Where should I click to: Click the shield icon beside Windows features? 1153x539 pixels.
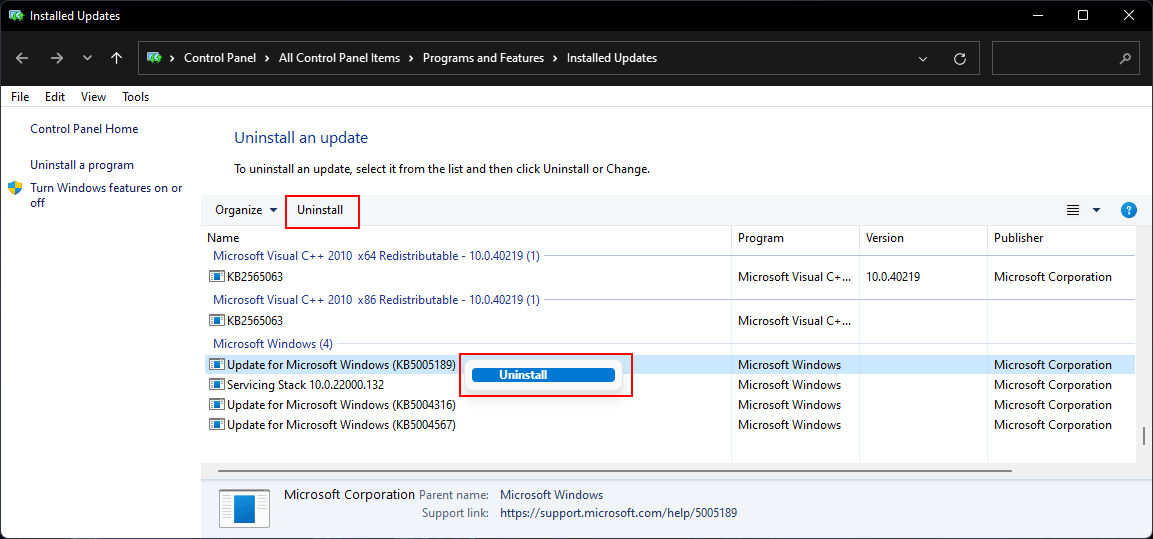[15, 188]
